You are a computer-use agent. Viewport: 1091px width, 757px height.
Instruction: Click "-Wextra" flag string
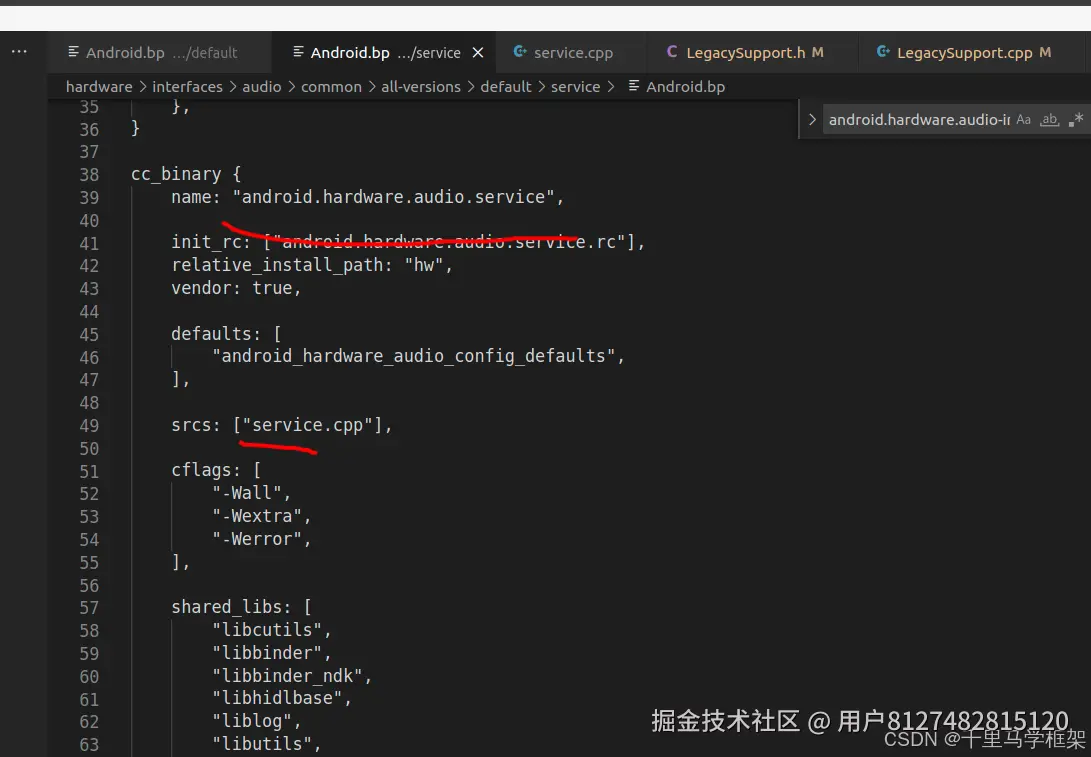(257, 516)
